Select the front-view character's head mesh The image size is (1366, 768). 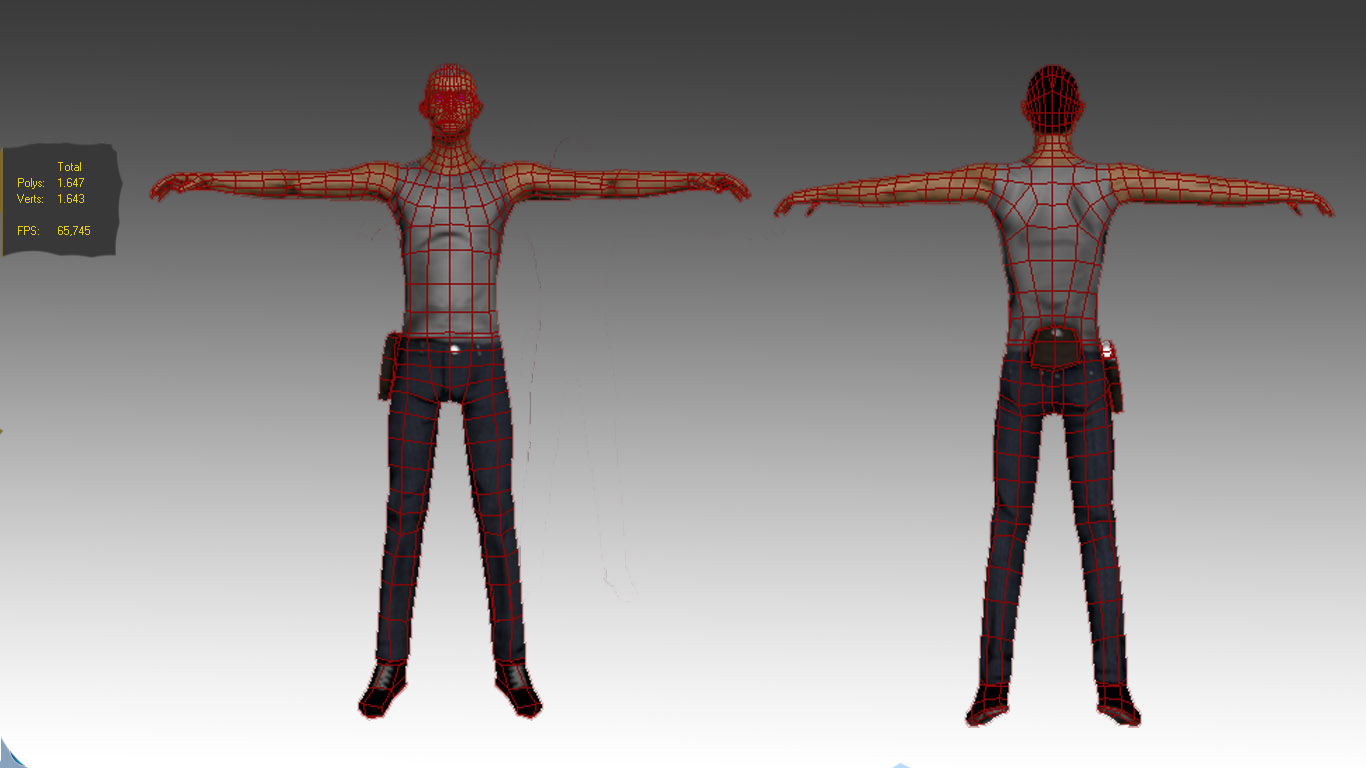(451, 100)
